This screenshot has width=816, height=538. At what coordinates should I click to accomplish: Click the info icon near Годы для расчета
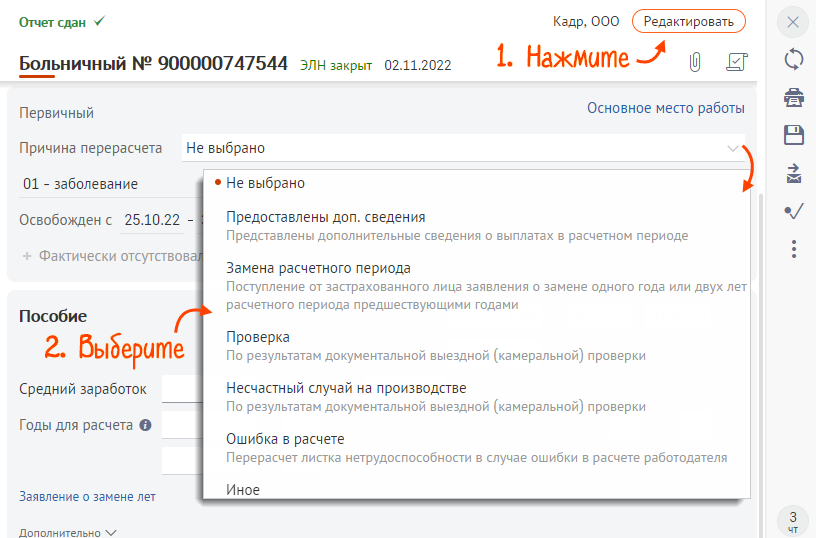145,425
